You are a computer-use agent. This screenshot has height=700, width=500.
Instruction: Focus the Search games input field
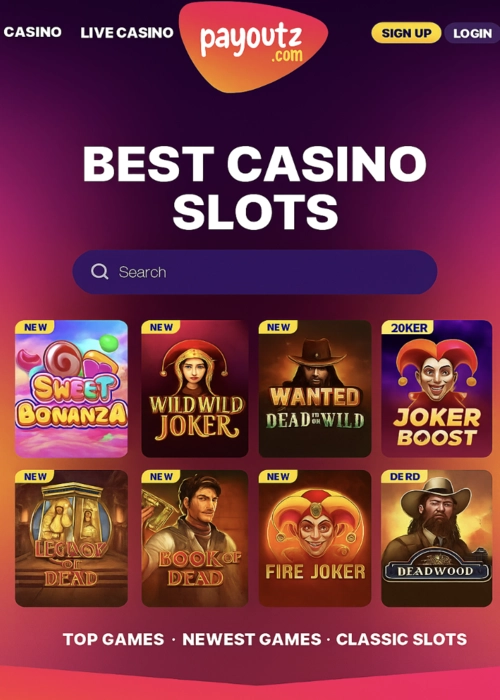click(x=254, y=272)
